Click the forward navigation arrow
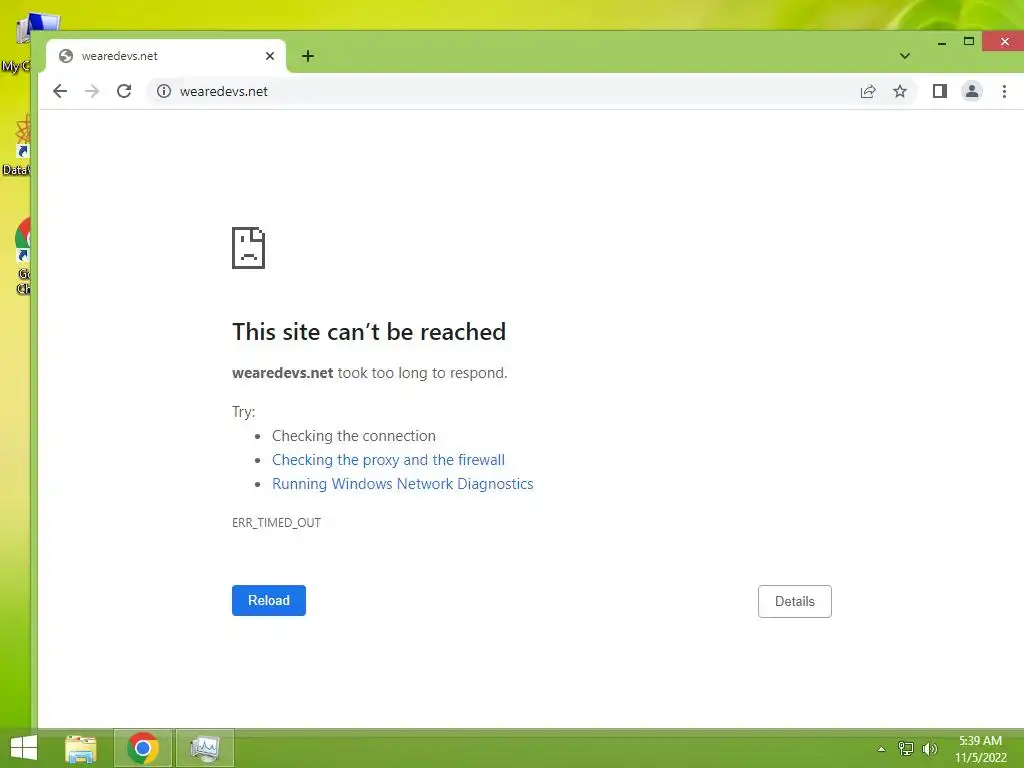The width and height of the screenshot is (1024, 768). (x=92, y=91)
